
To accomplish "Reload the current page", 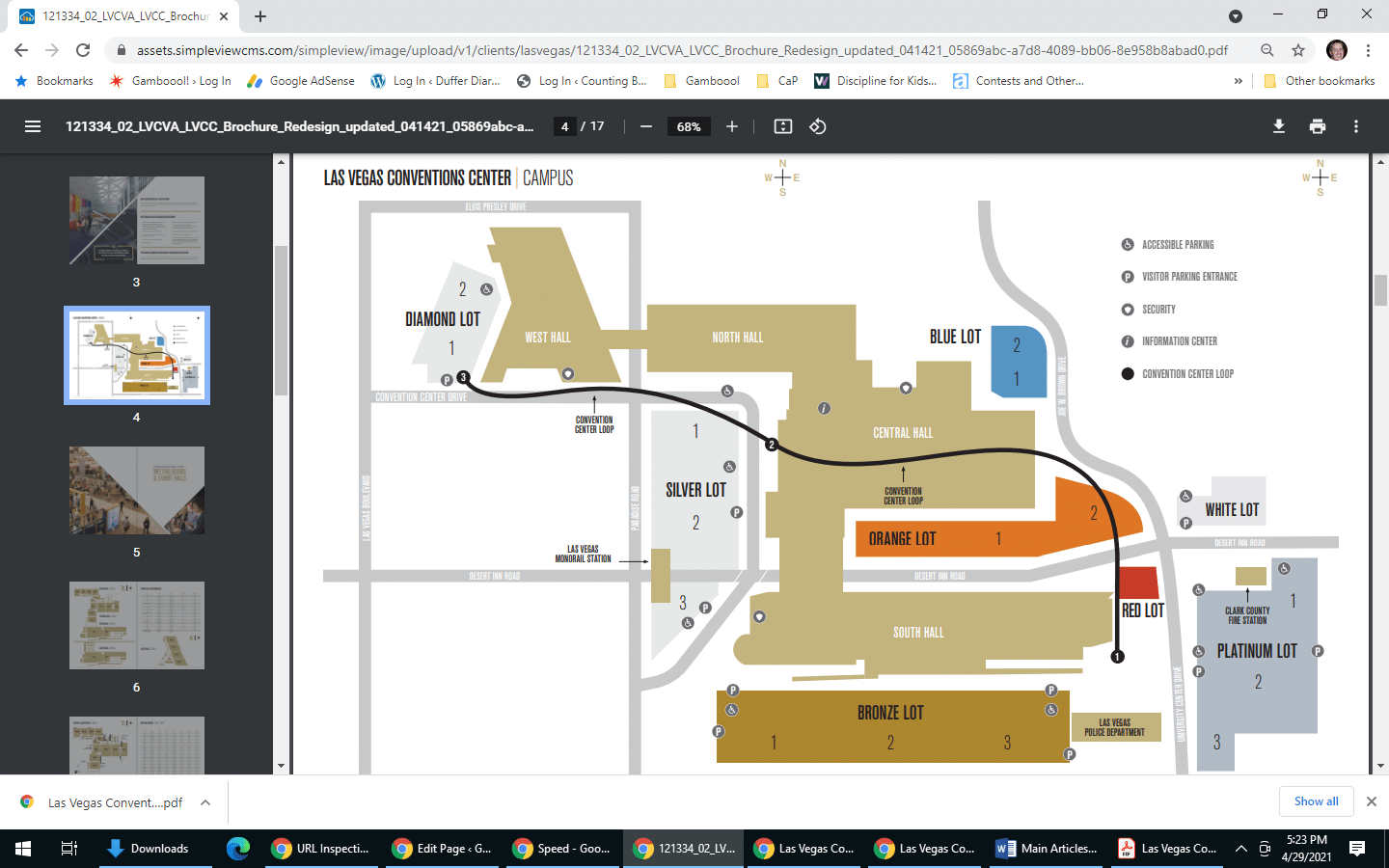I will tap(83, 50).
